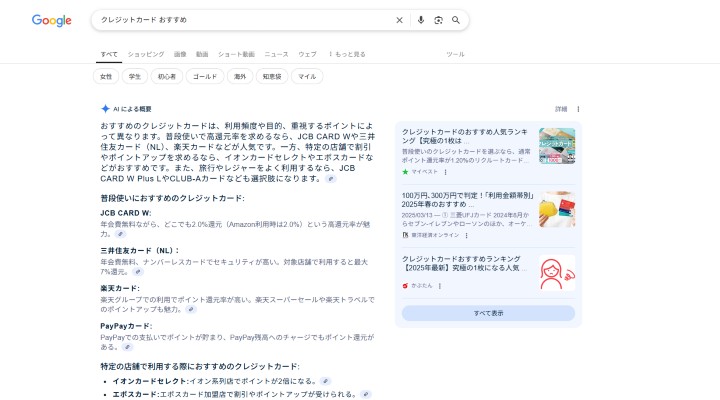Open thumbnail of 東洋経済オンライン article
The width and height of the screenshot is (720, 400).
pos(557,209)
